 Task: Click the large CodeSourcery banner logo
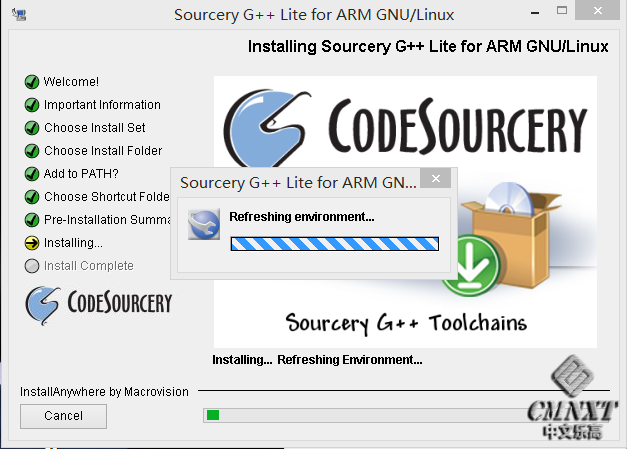coord(405,128)
